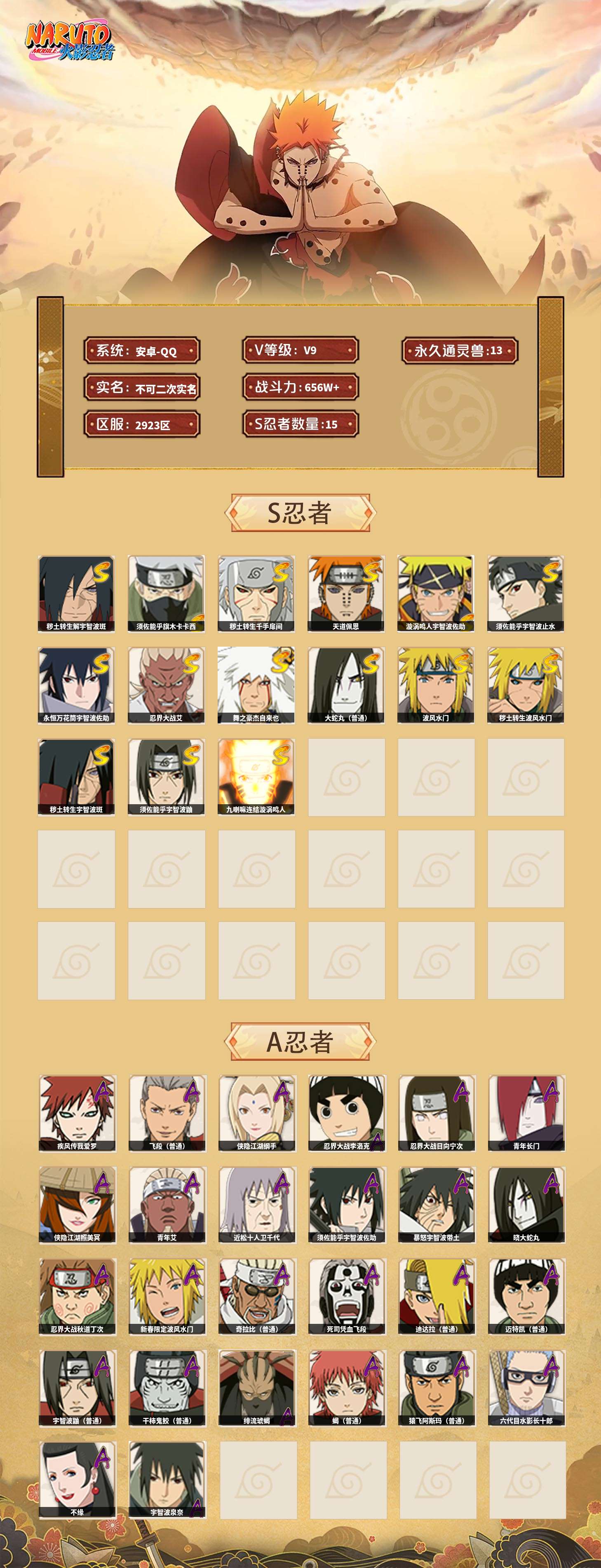The image size is (601, 1568).
Task: Select the V等级: V9 info tag
Action: (x=300, y=350)
